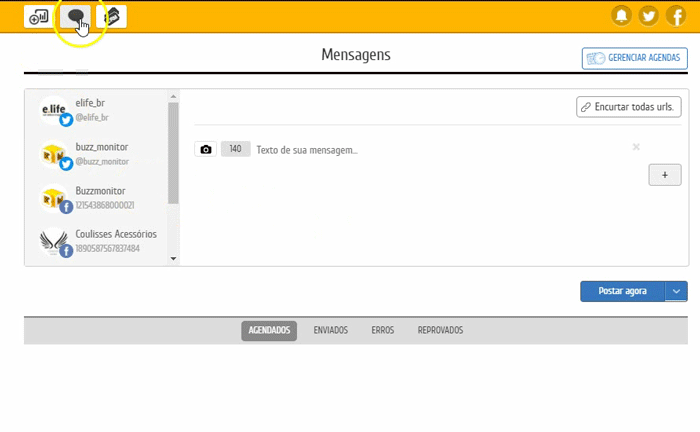Open the notifications bell icon
The image size is (700, 432).
[622, 16]
